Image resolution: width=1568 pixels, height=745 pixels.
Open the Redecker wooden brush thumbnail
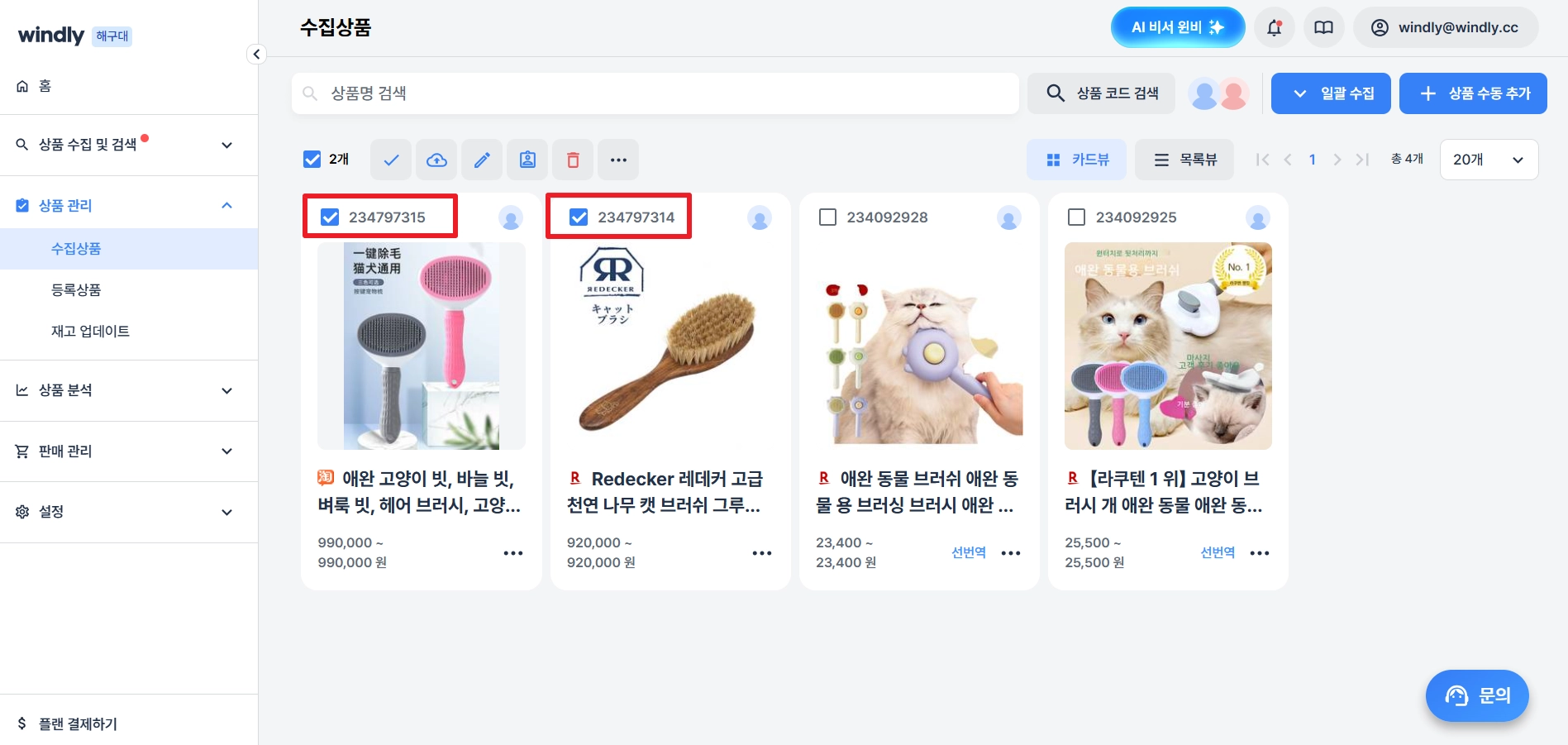click(x=670, y=346)
